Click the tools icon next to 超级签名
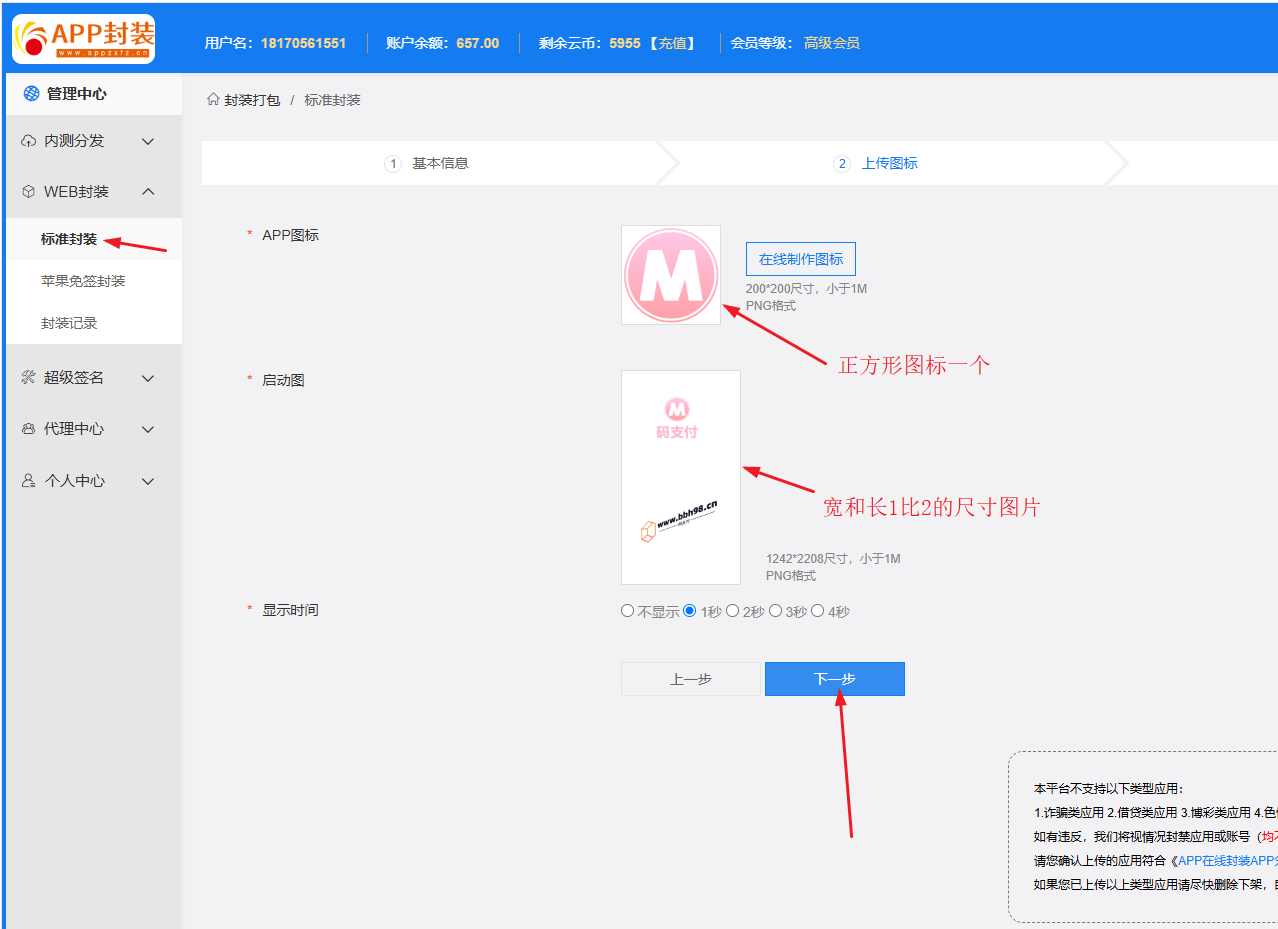The image size is (1278, 929). [28, 378]
